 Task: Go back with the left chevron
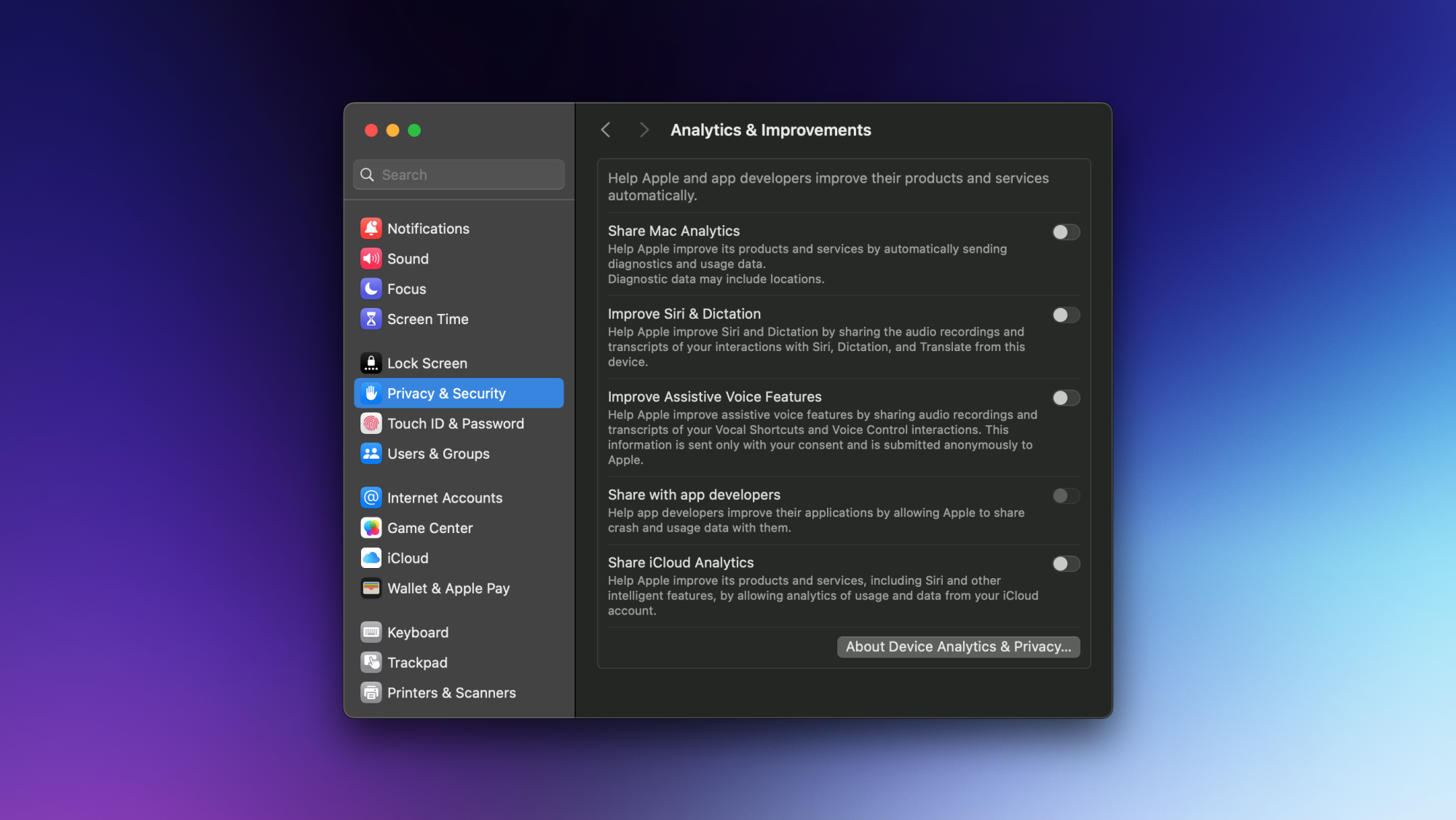click(606, 130)
